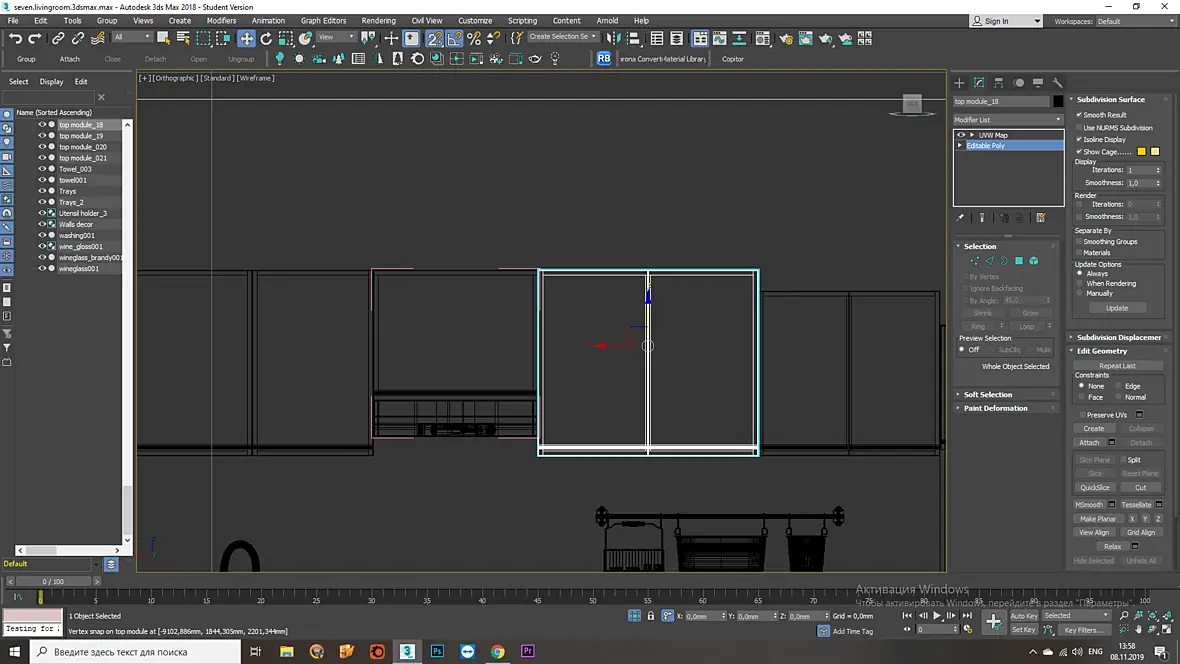Open the Customize menu
The image size is (1180, 664).
pyautogui.click(x=475, y=20)
